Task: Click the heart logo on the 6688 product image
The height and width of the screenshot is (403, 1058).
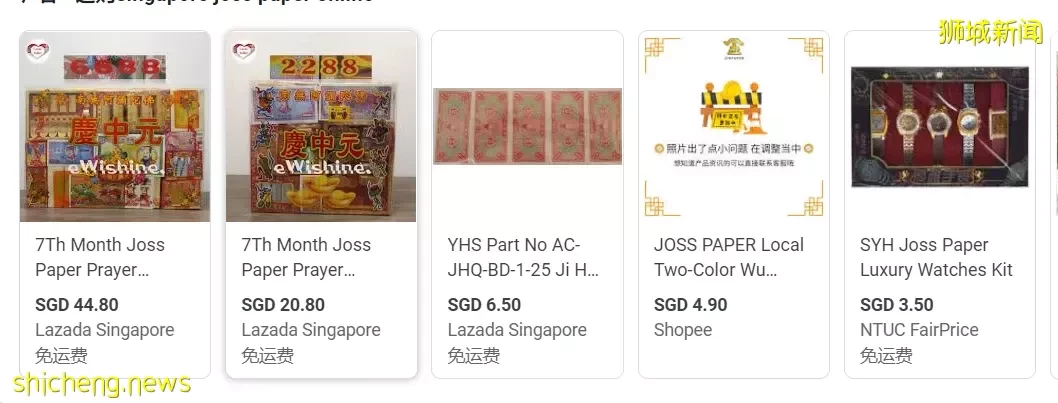Action: pyautogui.click(x=37, y=51)
